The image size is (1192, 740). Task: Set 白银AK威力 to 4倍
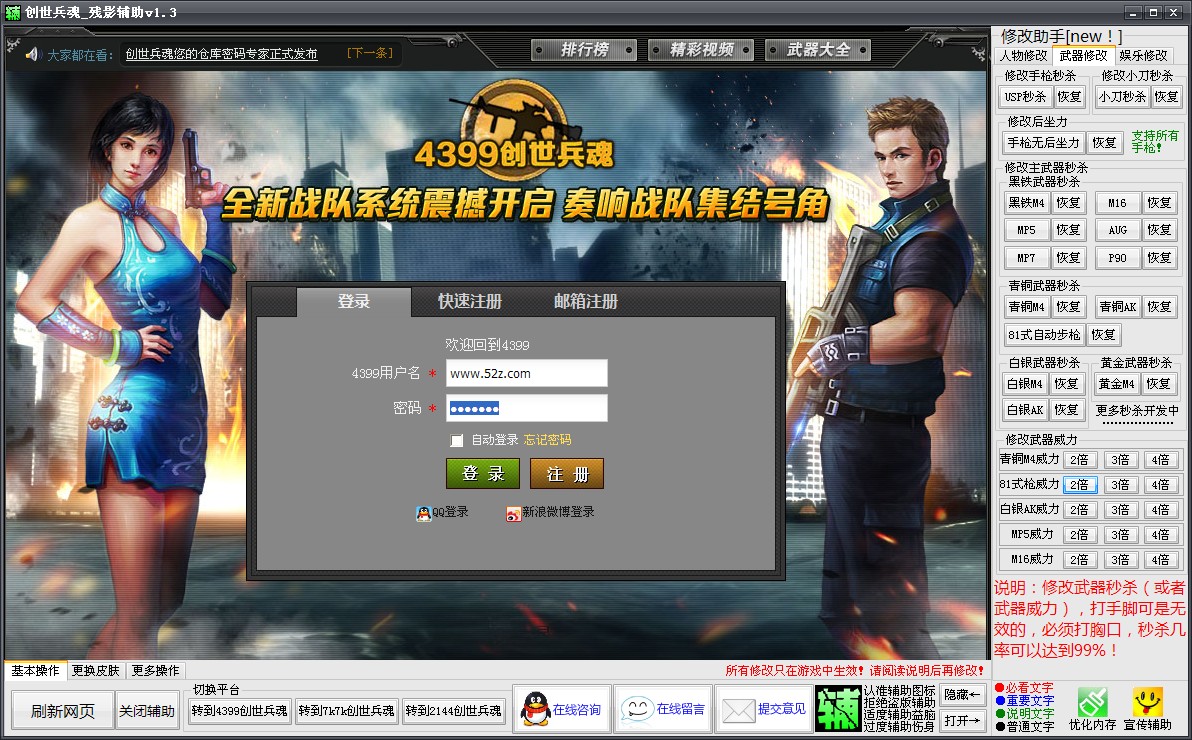(1161, 510)
